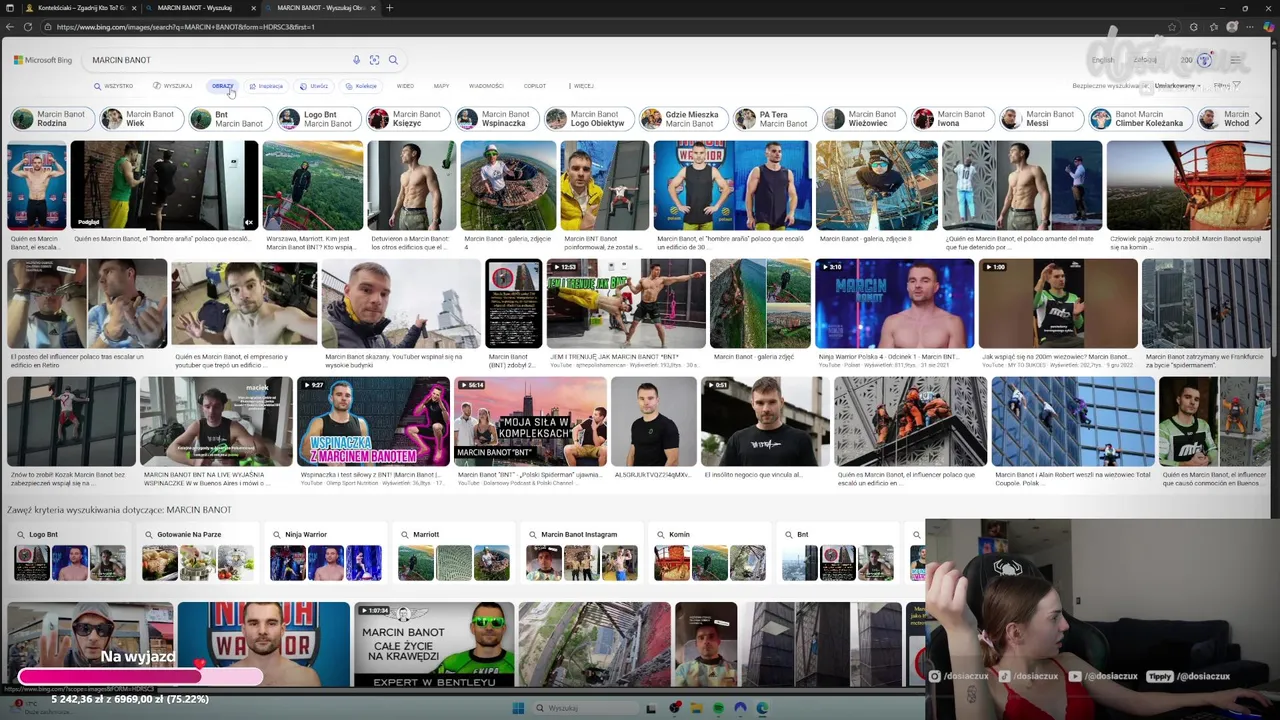
Task: Select Marcin Banot Wspinaczka chip
Action: [x=495, y=119]
